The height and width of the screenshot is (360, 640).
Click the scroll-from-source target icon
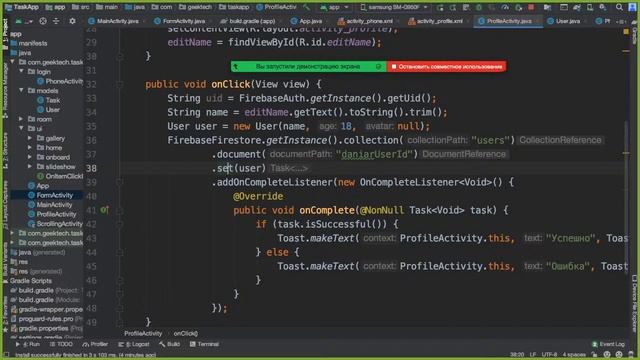[43, 21]
